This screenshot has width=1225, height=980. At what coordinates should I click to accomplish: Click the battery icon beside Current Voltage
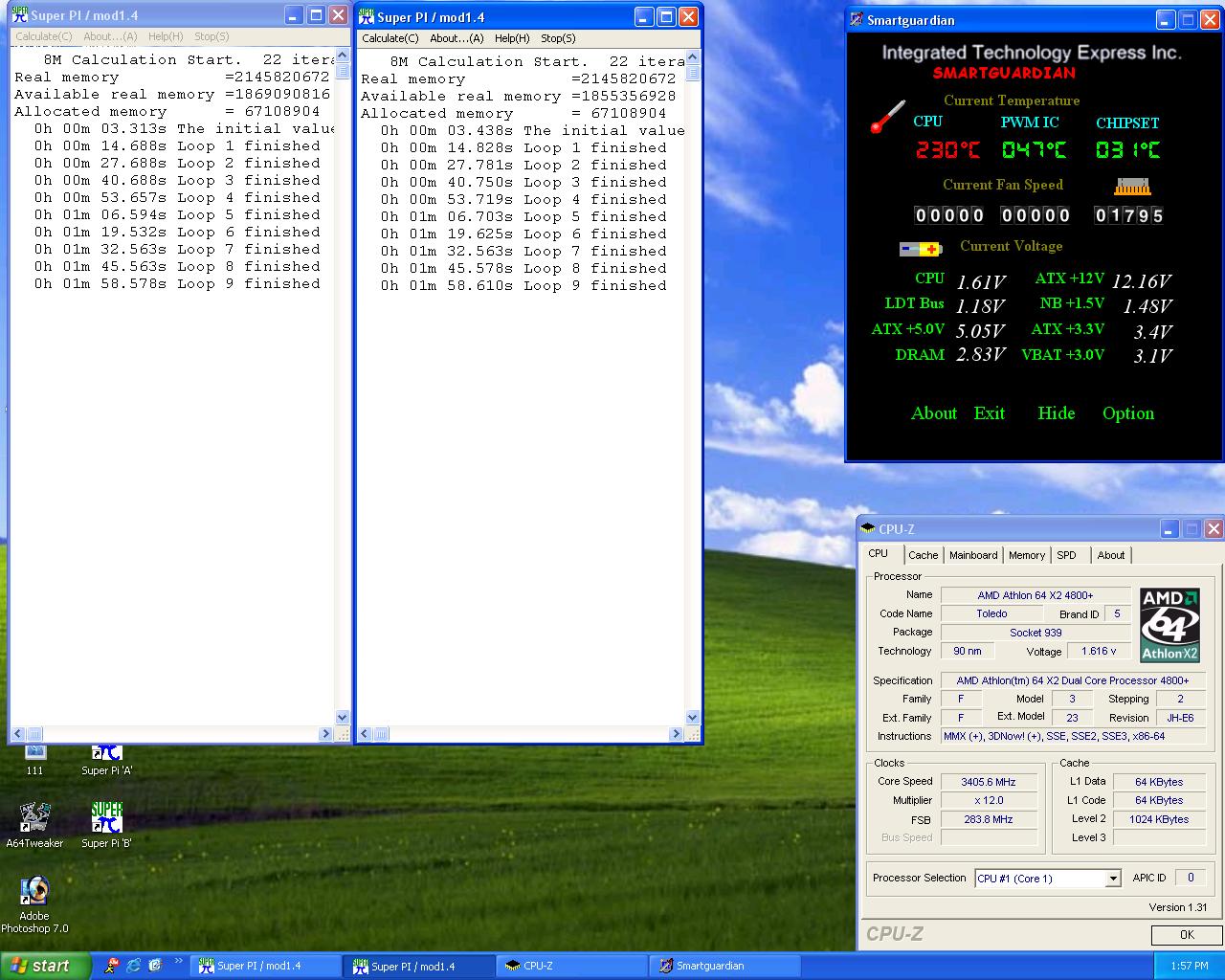point(920,249)
